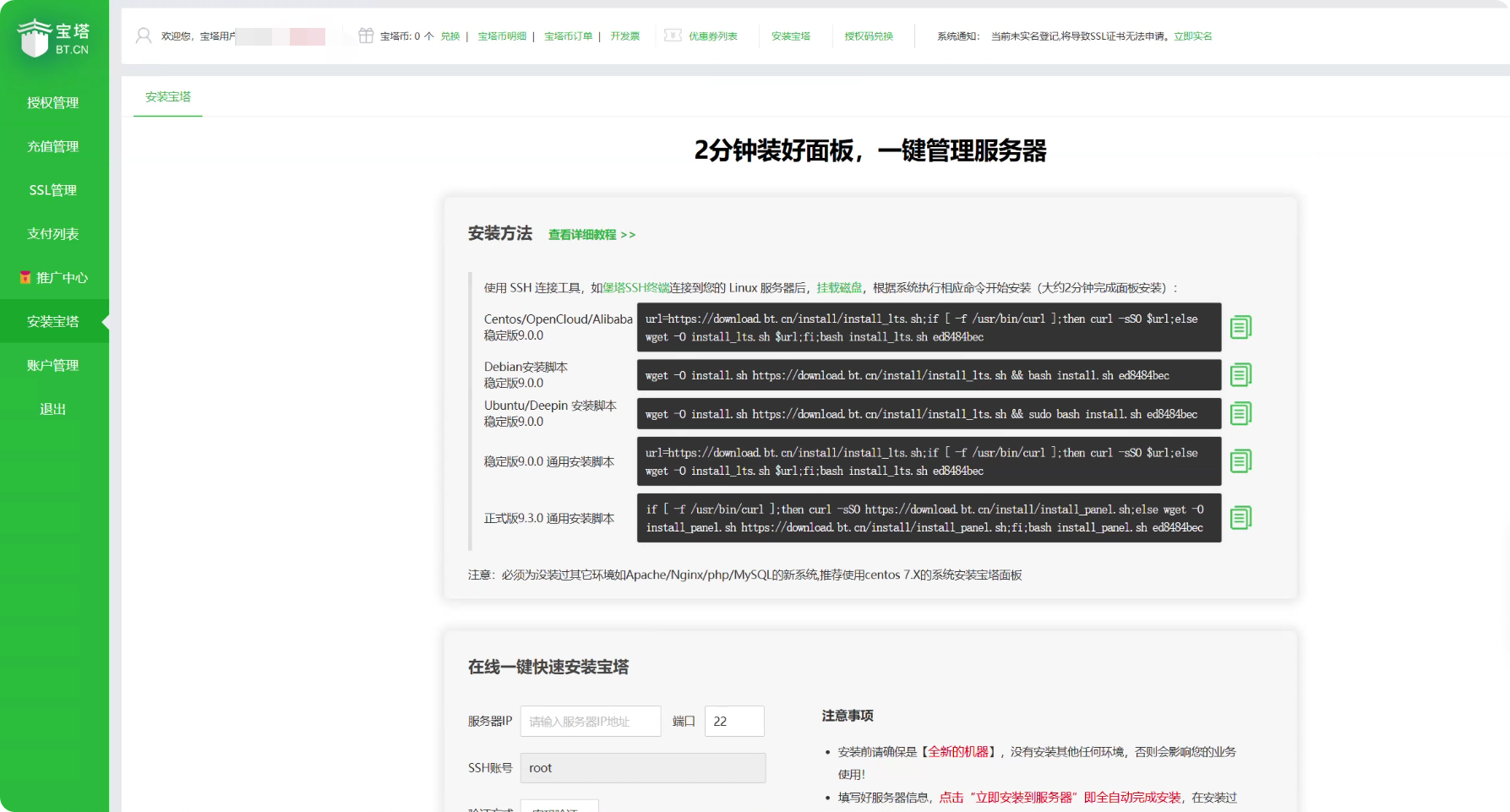Screen dimensions: 1510x812
Task: Select 安装宝塔 in the sidebar
Action: 54,321
